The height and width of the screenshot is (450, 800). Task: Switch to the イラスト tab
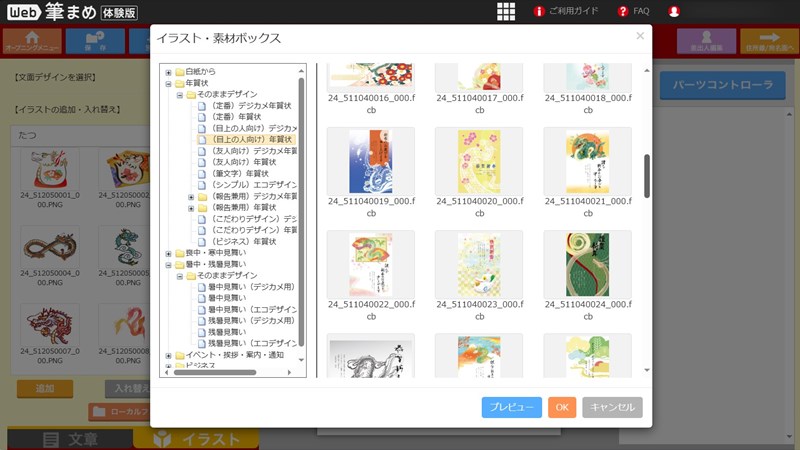pyautogui.click(x=196, y=439)
